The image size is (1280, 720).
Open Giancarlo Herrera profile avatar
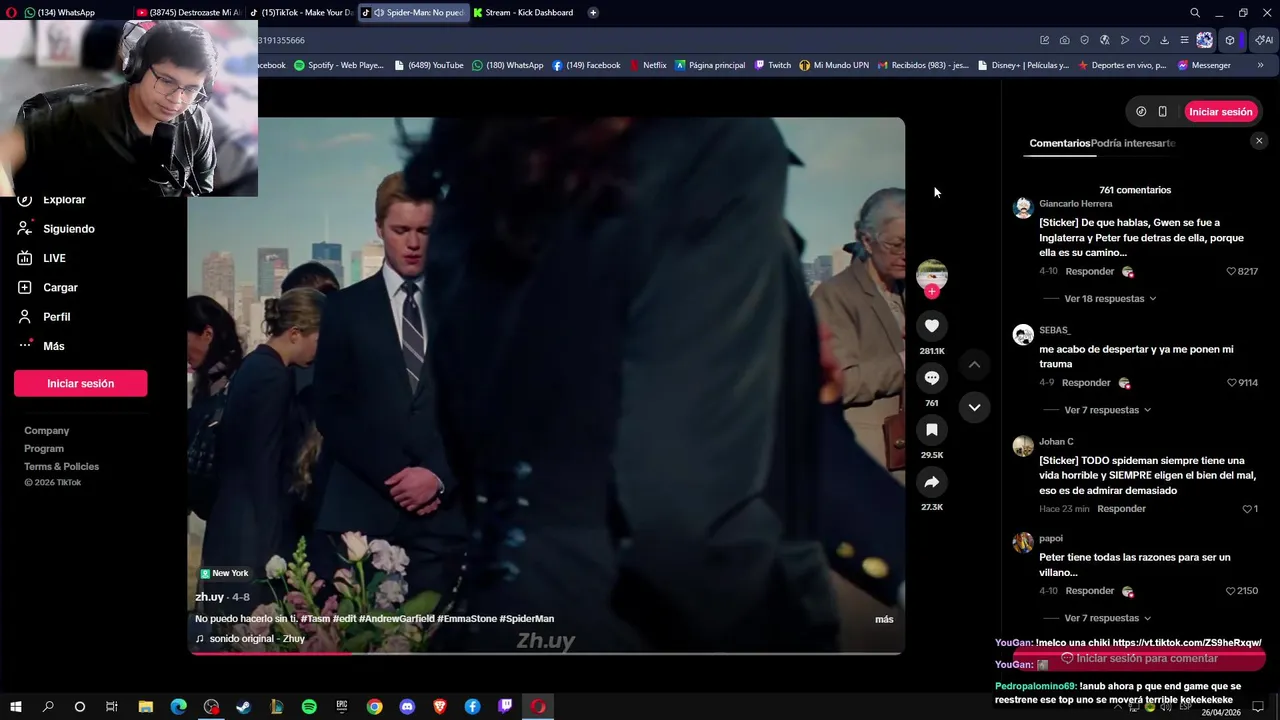click(x=1022, y=208)
